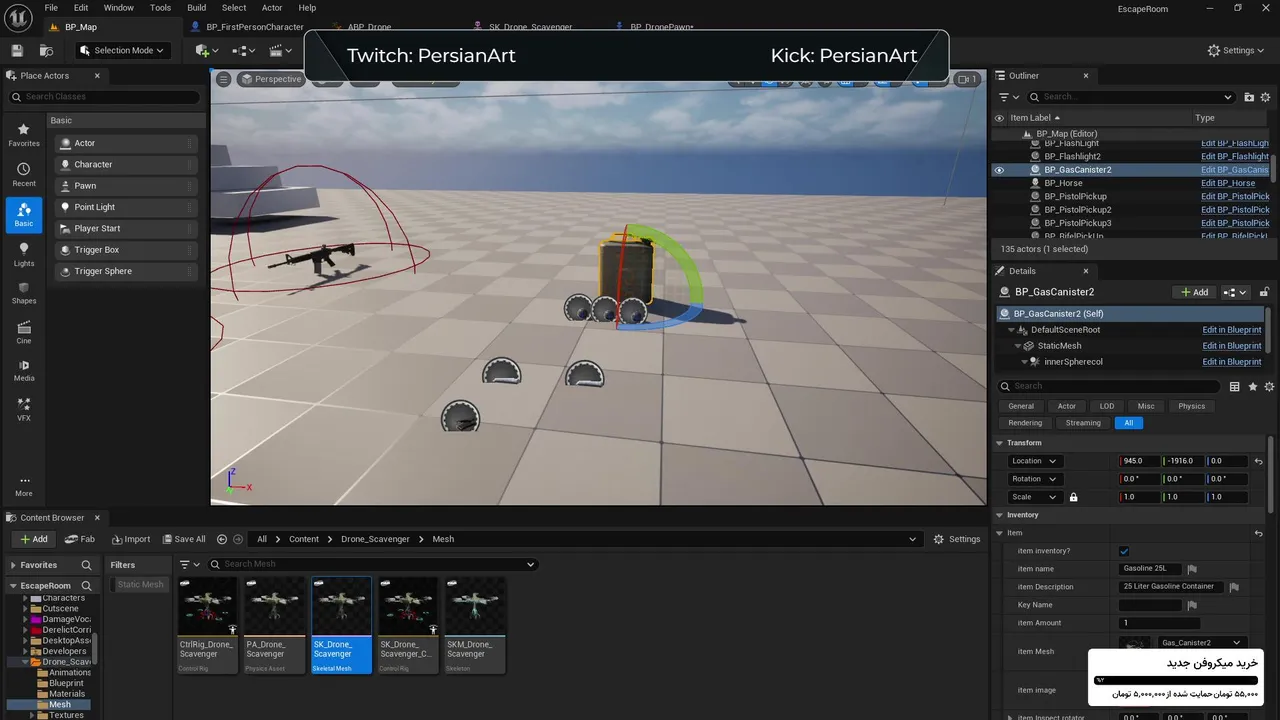Toggle favorites star filter in Details
The image size is (1280, 720).
1253,386
